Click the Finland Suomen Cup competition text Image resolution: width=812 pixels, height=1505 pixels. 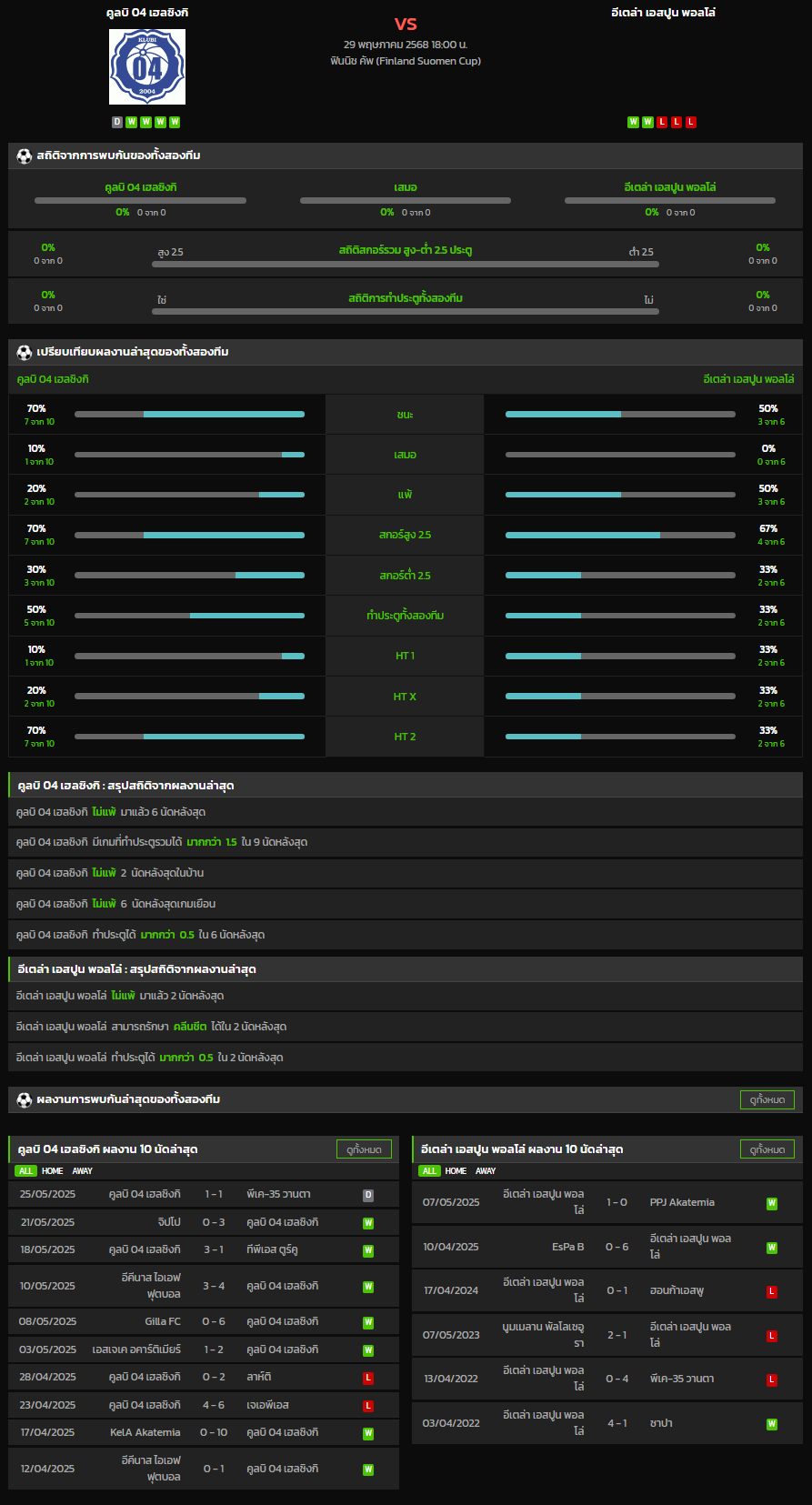pos(406,61)
